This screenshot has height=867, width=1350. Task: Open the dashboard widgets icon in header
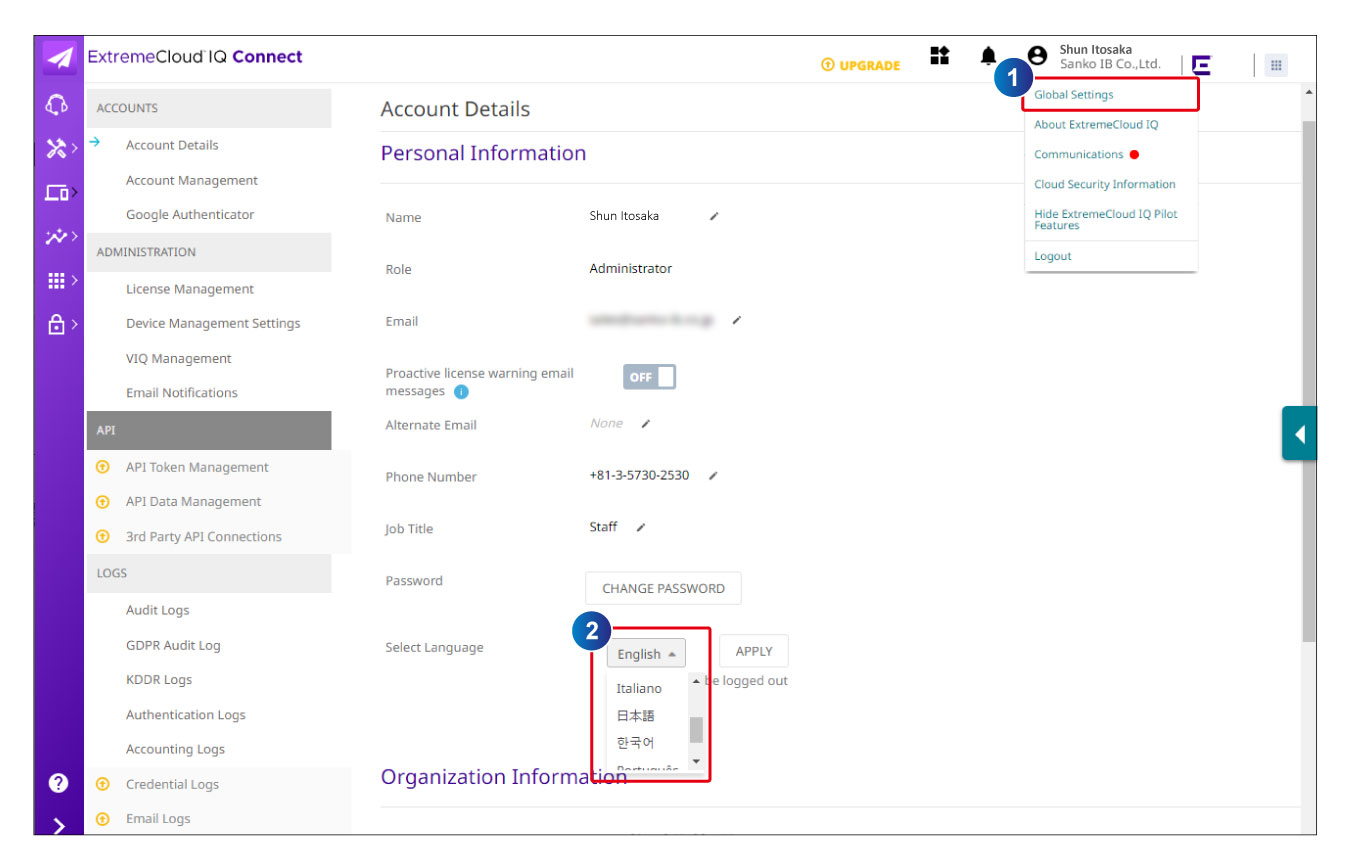coord(940,56)
